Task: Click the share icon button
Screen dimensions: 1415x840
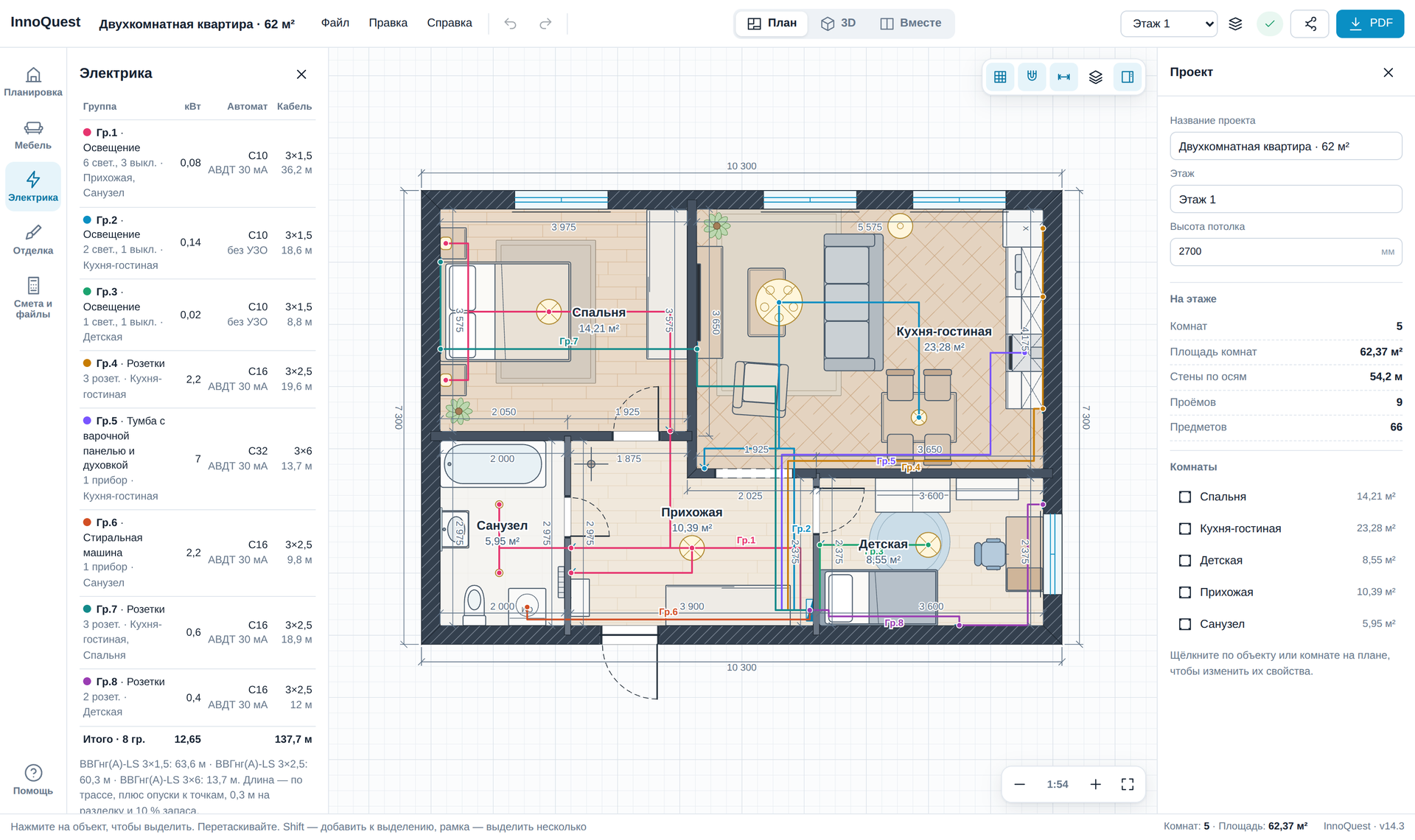Action: tap(1310, 24)
